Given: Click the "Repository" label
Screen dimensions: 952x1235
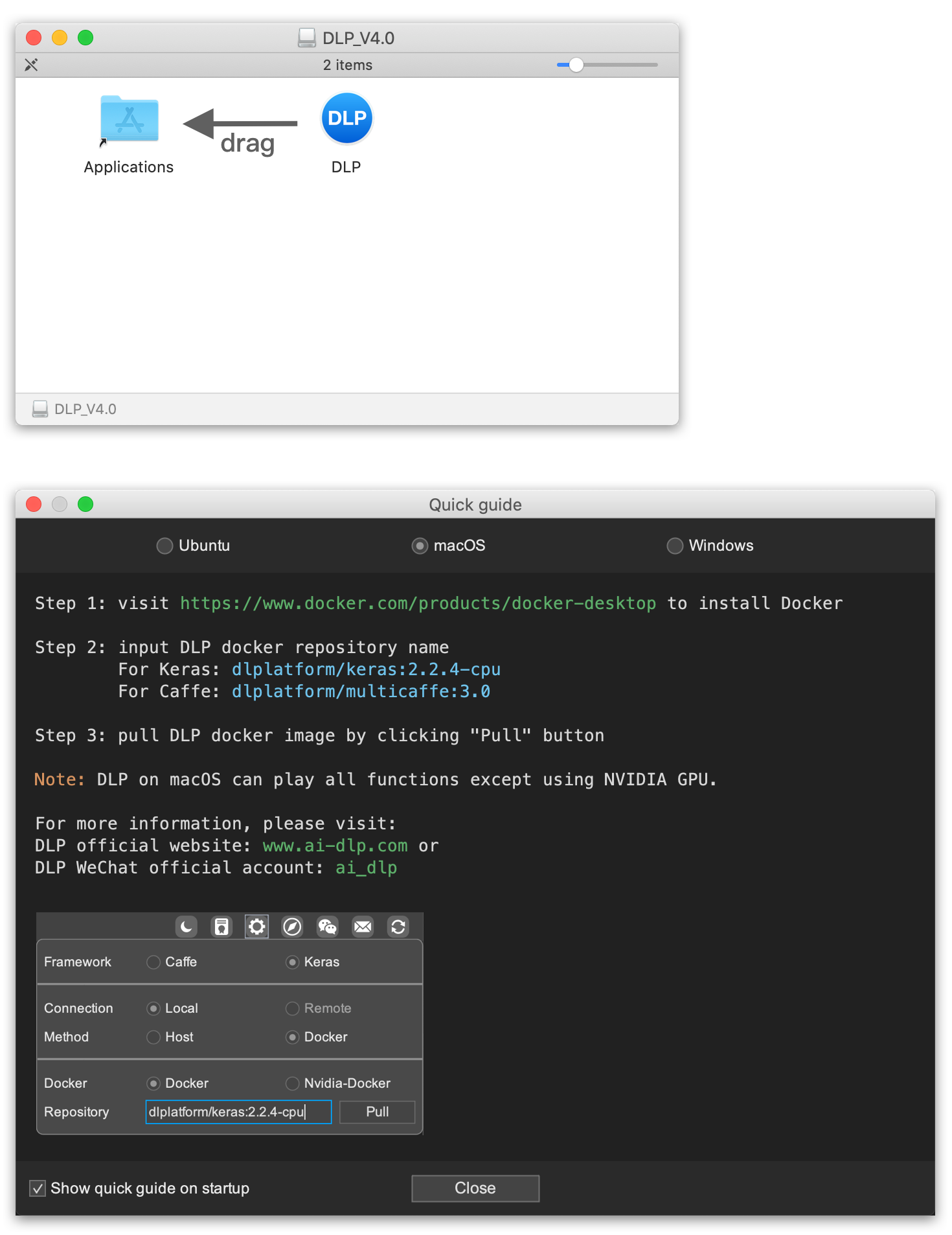Looking at the screenshot, I should click(x=76, y=1112).
